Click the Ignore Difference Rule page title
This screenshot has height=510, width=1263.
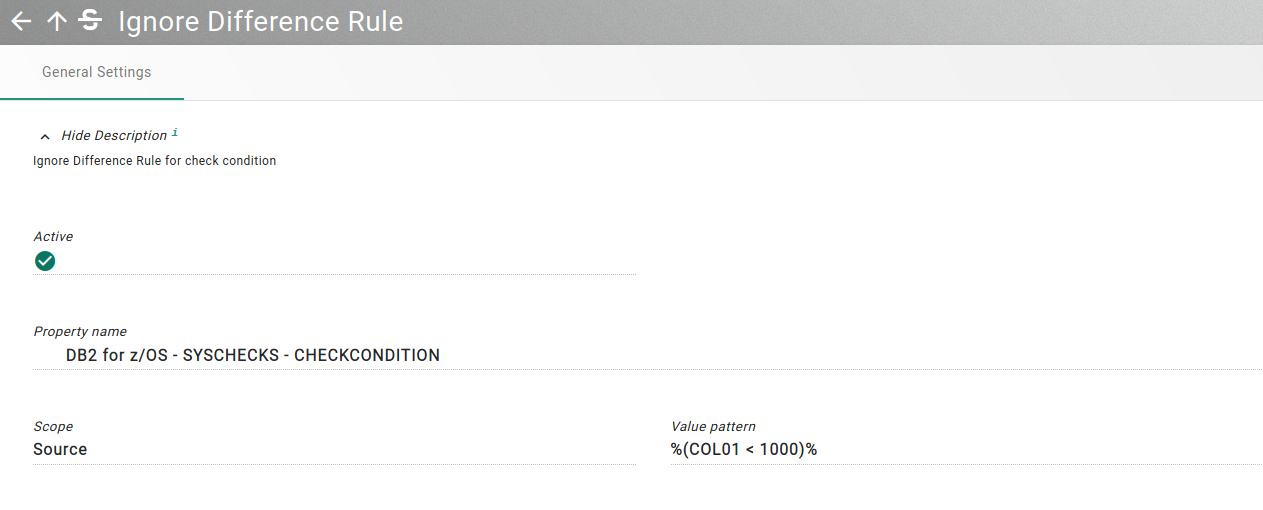click(x=261, y=21)
